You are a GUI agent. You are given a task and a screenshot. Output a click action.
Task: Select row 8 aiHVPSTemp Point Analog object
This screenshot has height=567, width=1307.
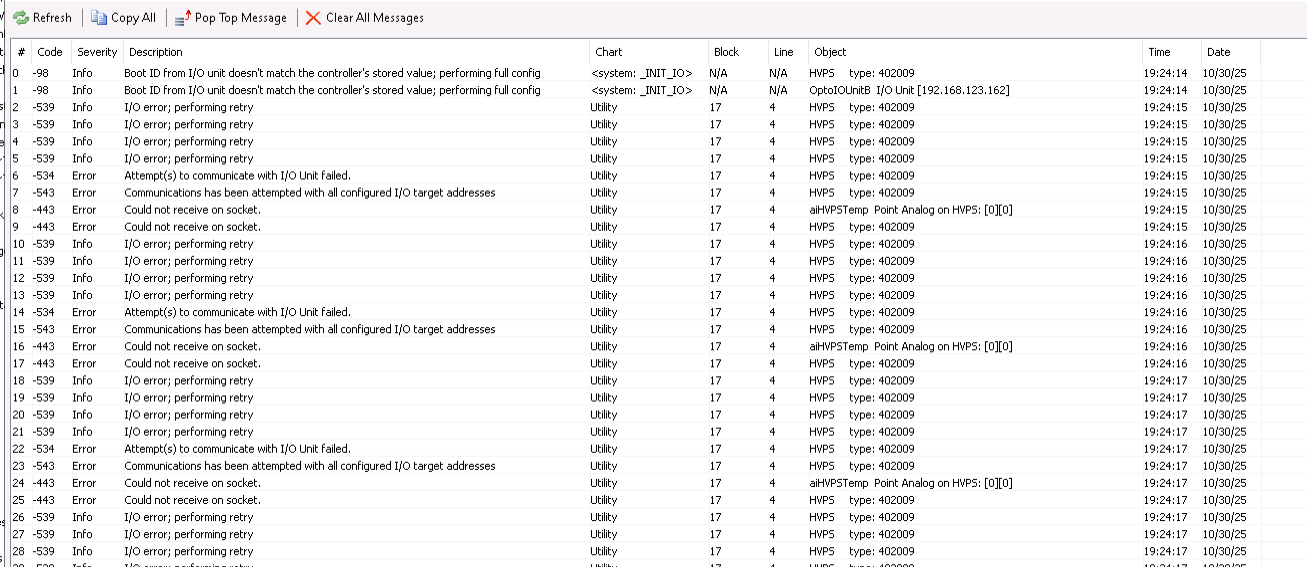point(910,210)
